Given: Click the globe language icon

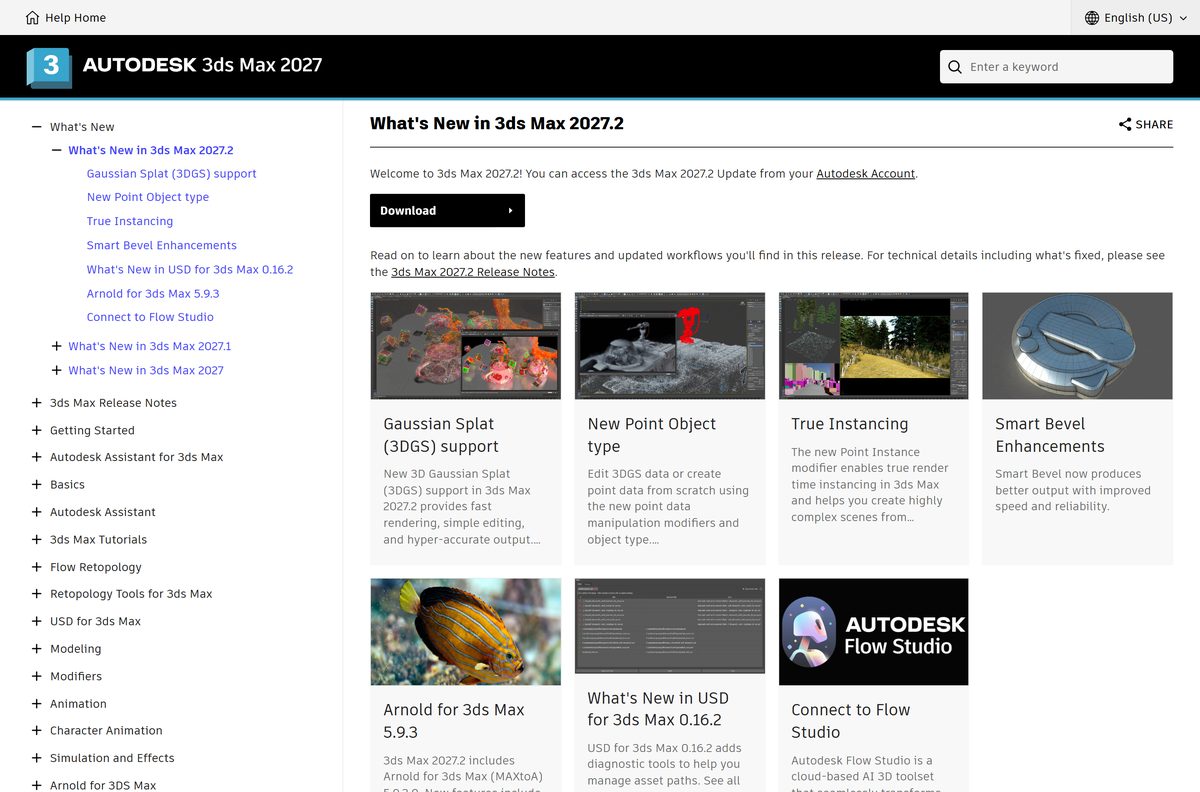Looking at the screenshot, I should coord(1092,17).
